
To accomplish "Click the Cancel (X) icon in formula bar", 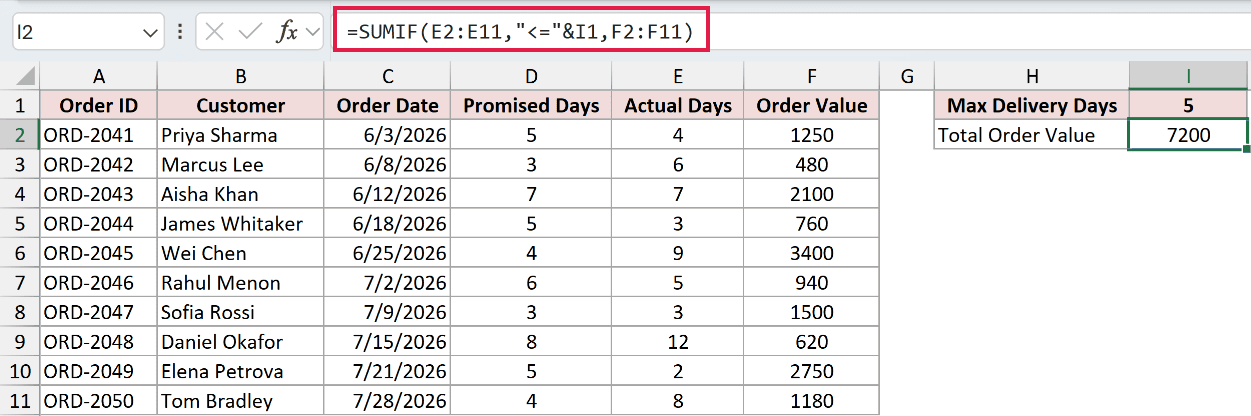I will point(213,32).
